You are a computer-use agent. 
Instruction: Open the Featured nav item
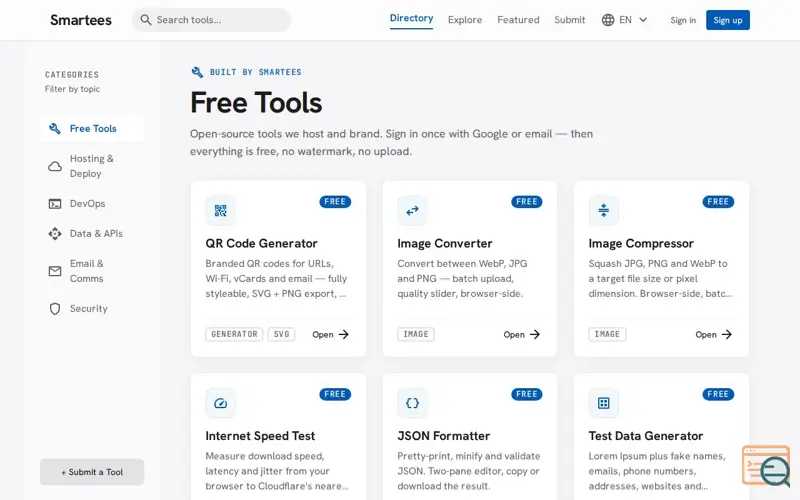518,20
